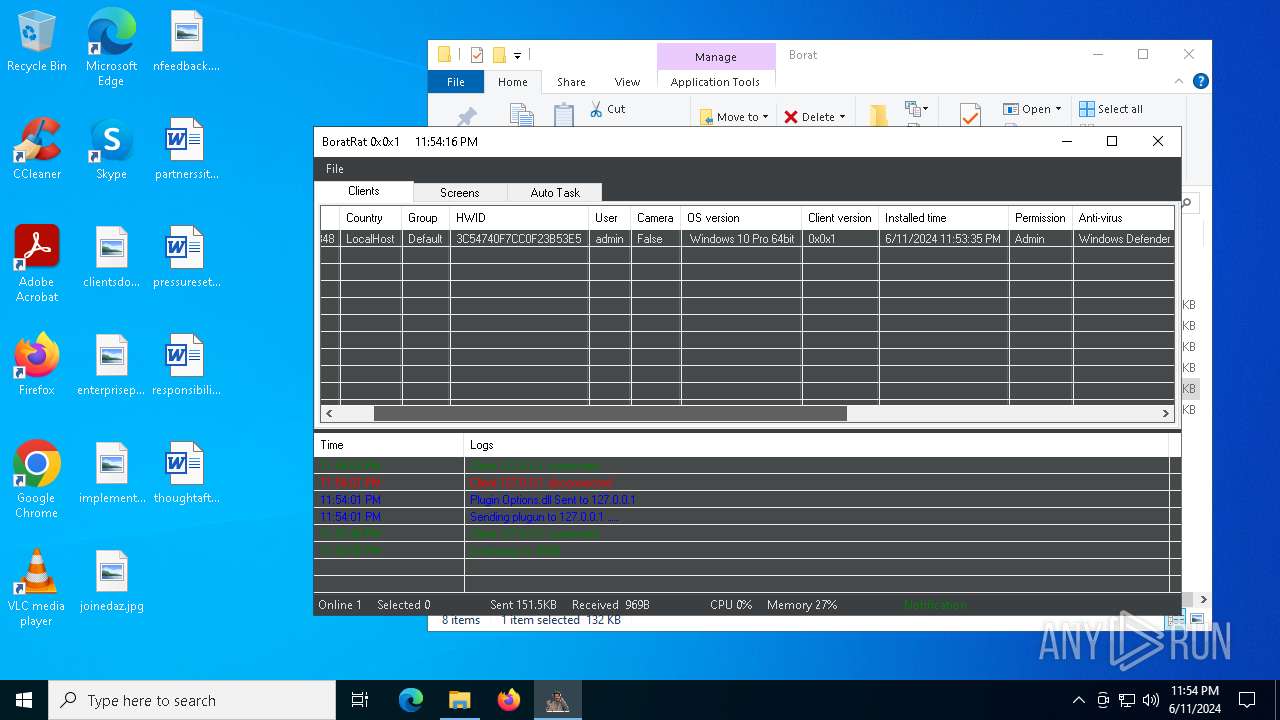Select partnerssit Word document on desktop
The image size is (1280, 720).
coord(186,149)
